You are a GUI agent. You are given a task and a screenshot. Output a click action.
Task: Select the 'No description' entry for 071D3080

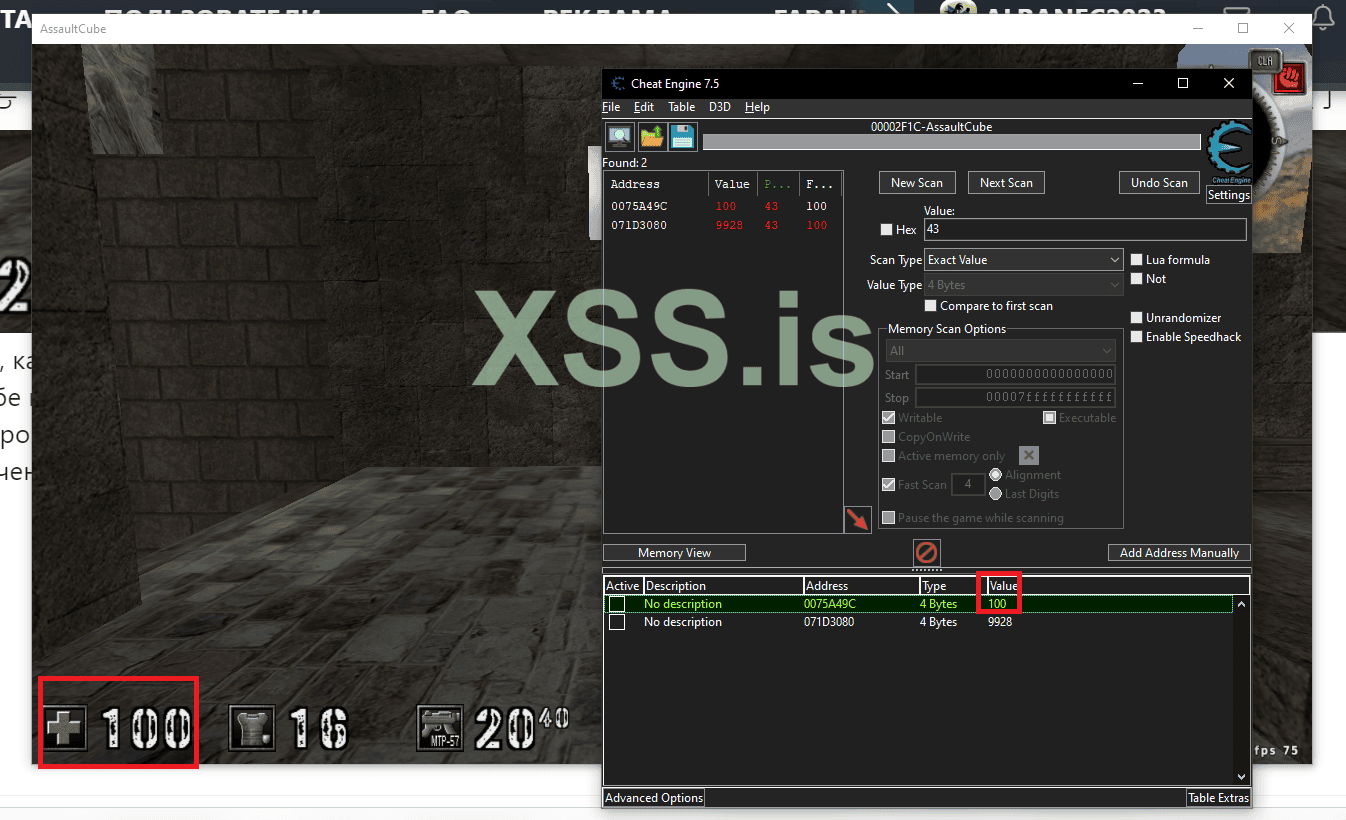(x=683, y=622)
